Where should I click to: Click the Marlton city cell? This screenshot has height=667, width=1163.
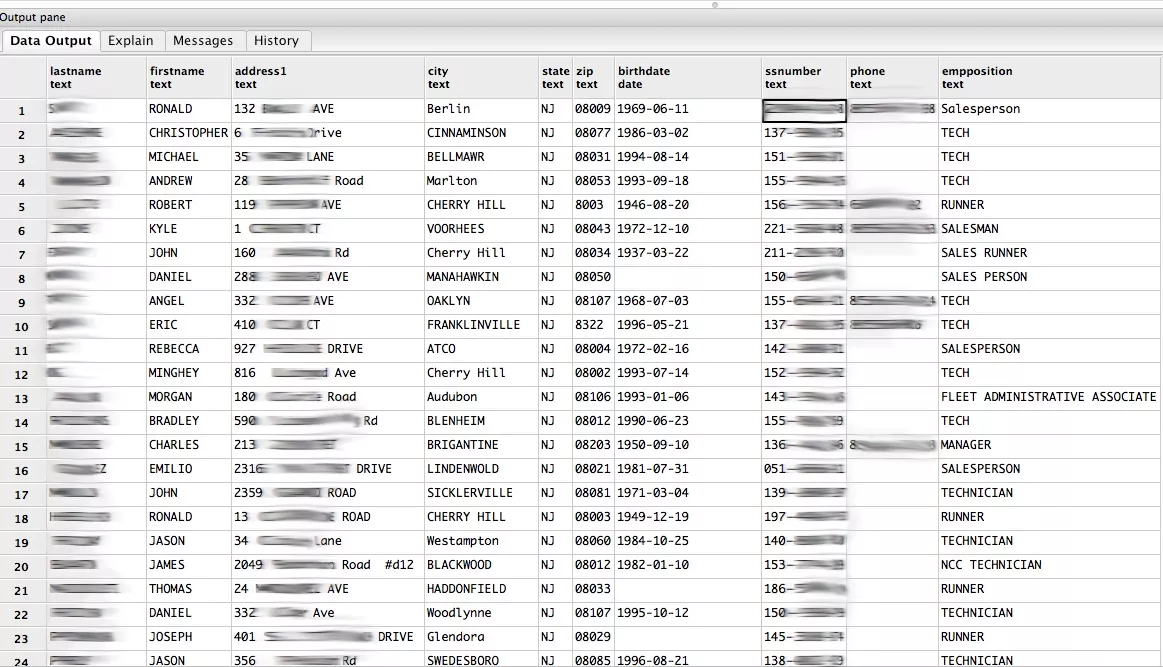coord(481,181)
